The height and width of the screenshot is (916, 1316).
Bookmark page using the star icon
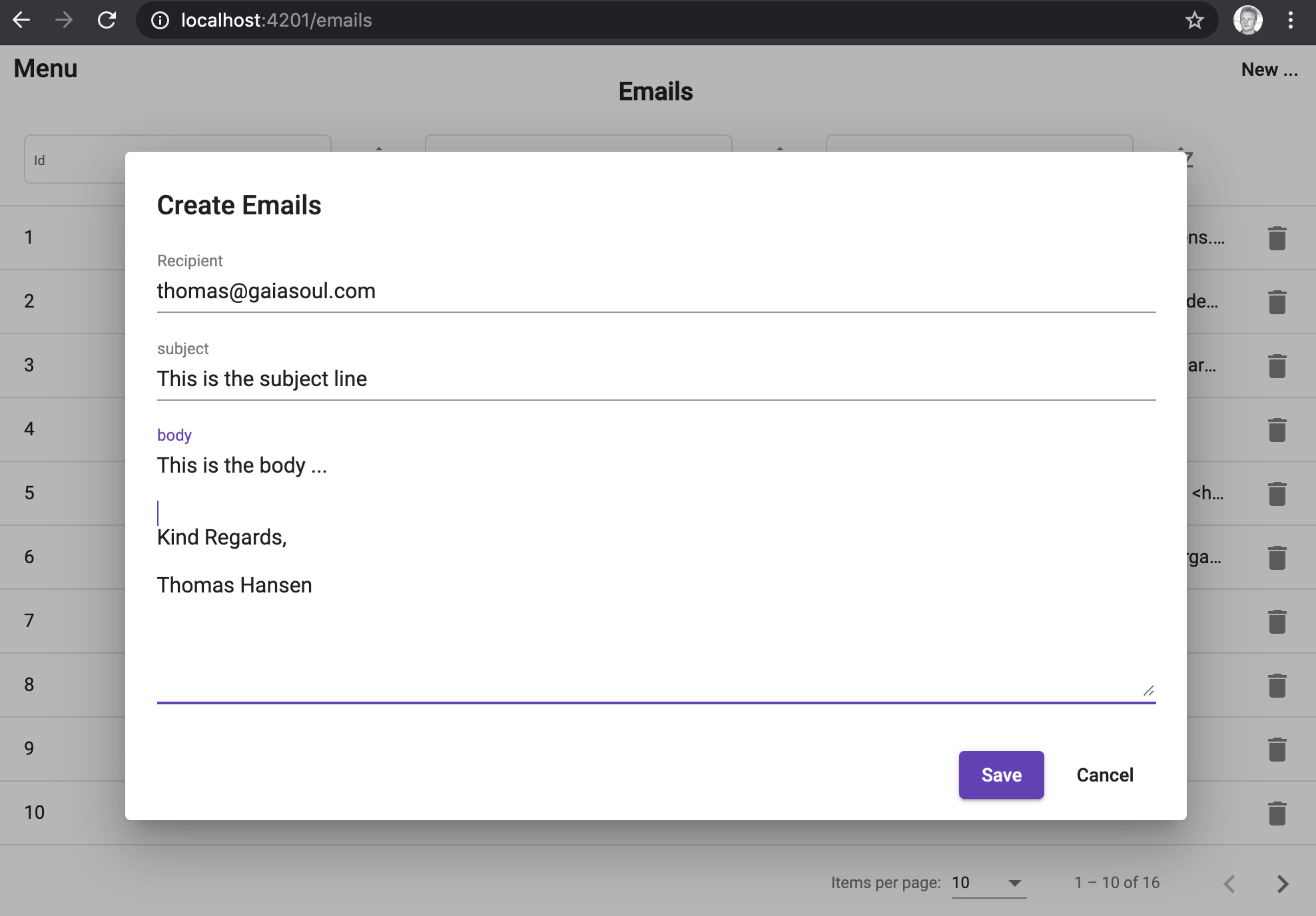1194,20
